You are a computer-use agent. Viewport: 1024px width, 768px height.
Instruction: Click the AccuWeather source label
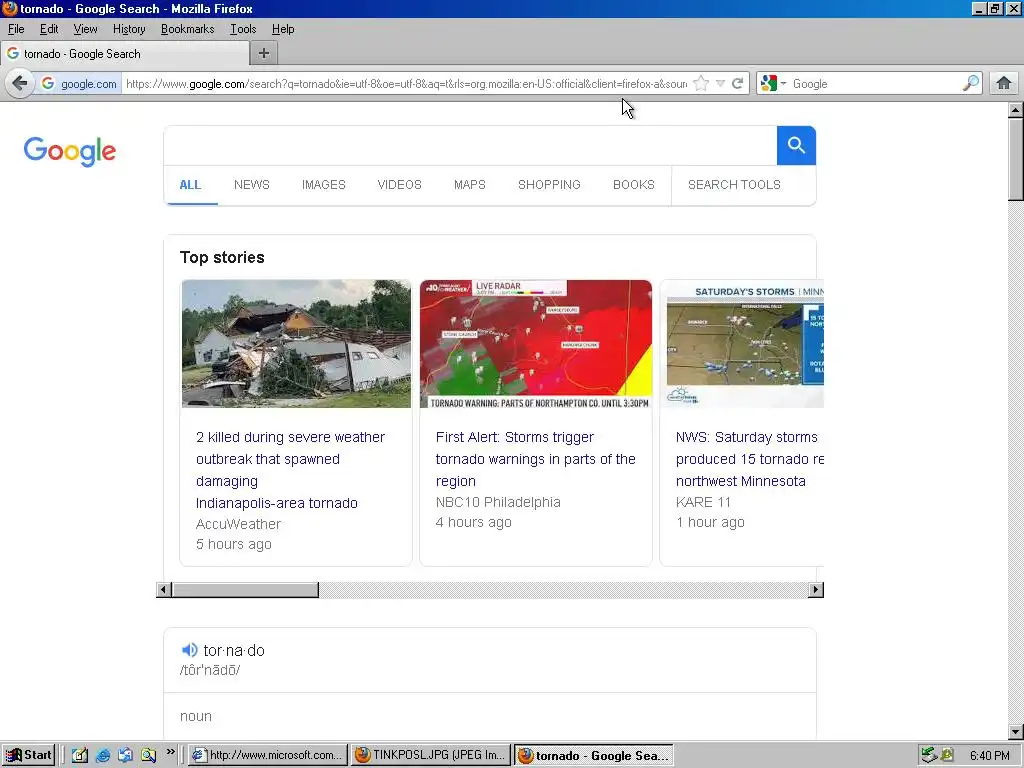[238, 524]
